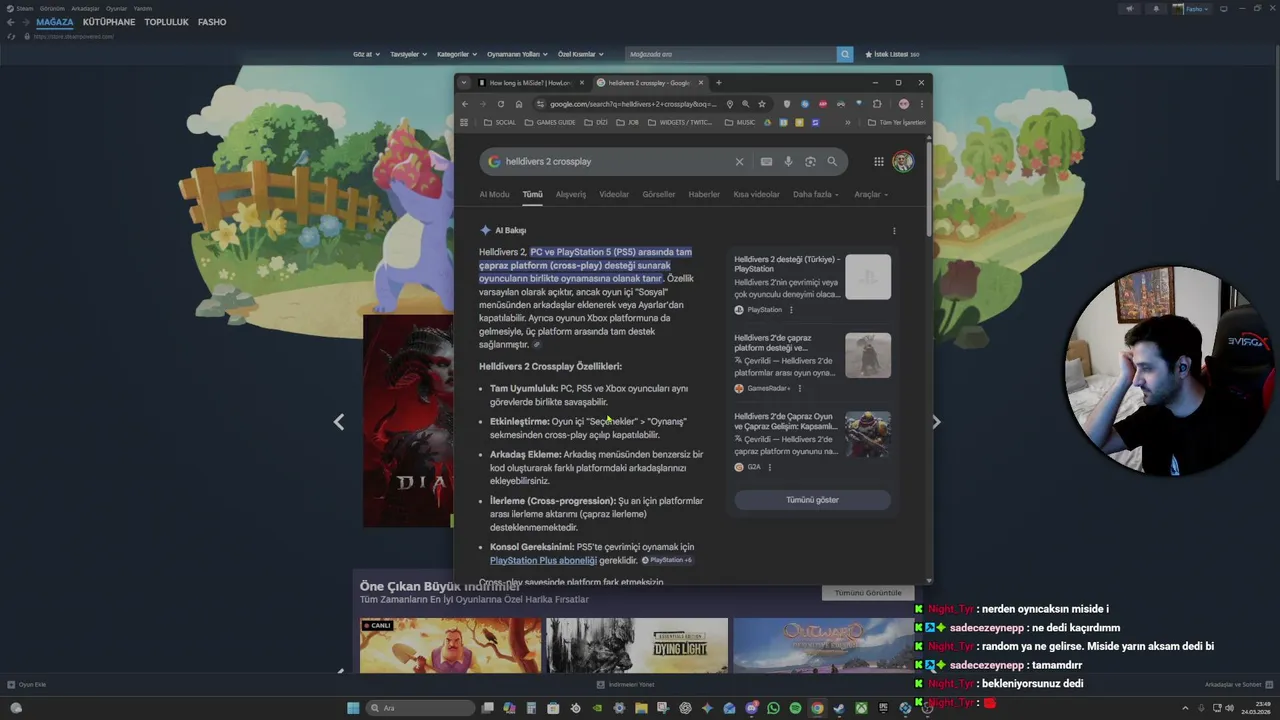The image size is (1280, 720).
Task: Click the Windows taskbar Ara search box
Action: click(420, 708)
